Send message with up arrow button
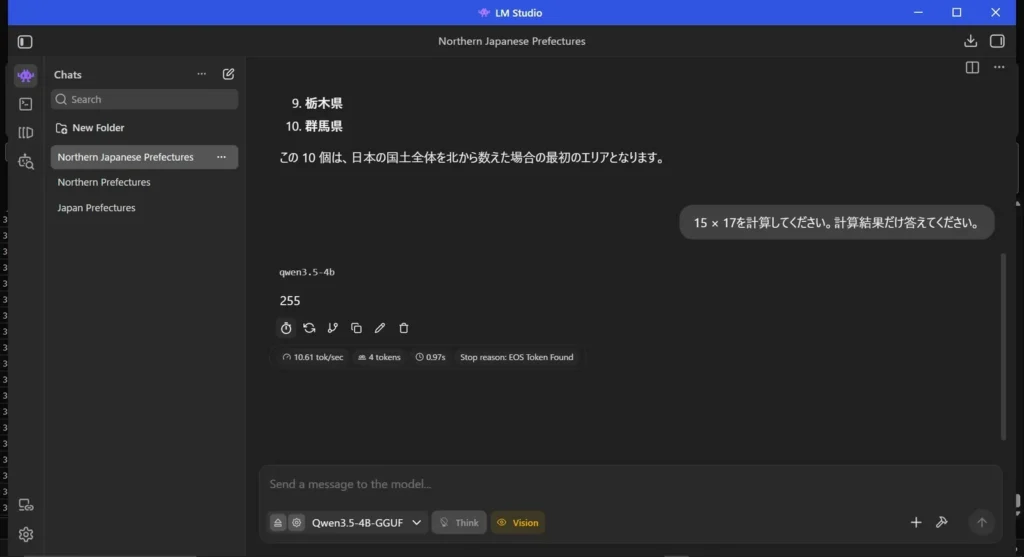The height and width of the screenshot is (557, 1024). tap(981, 522)
